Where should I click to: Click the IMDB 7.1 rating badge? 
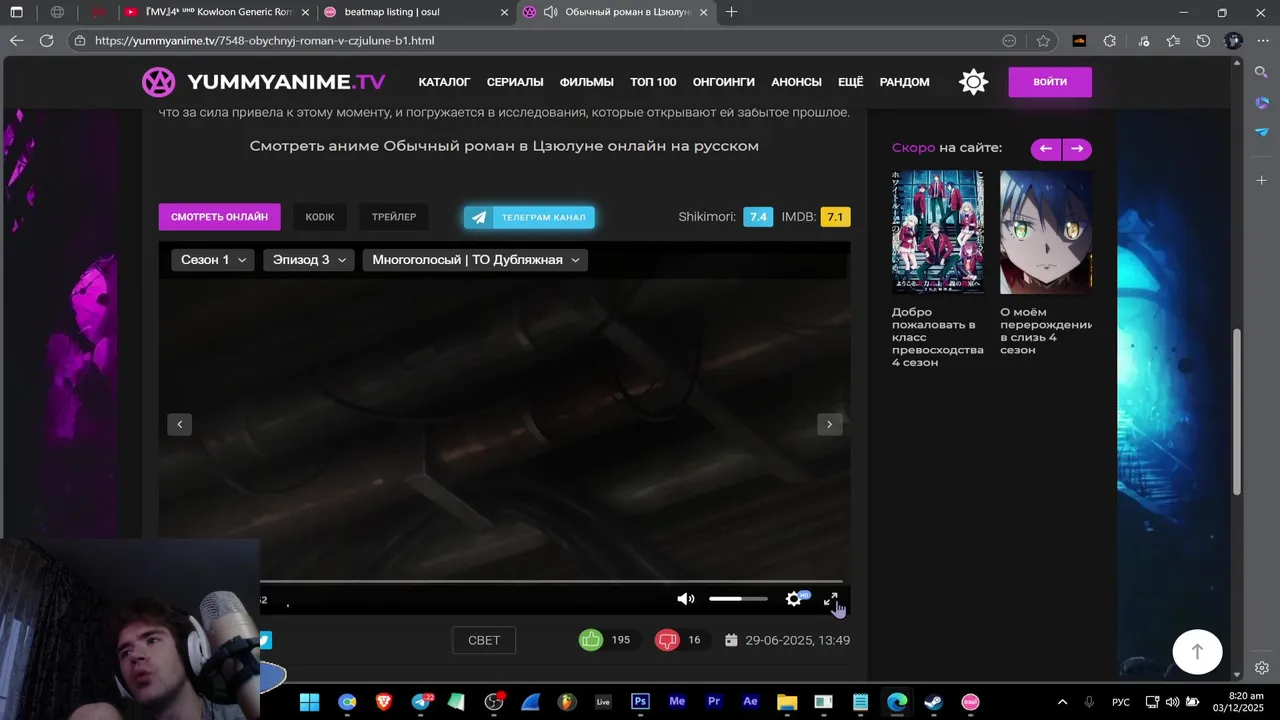835,217
